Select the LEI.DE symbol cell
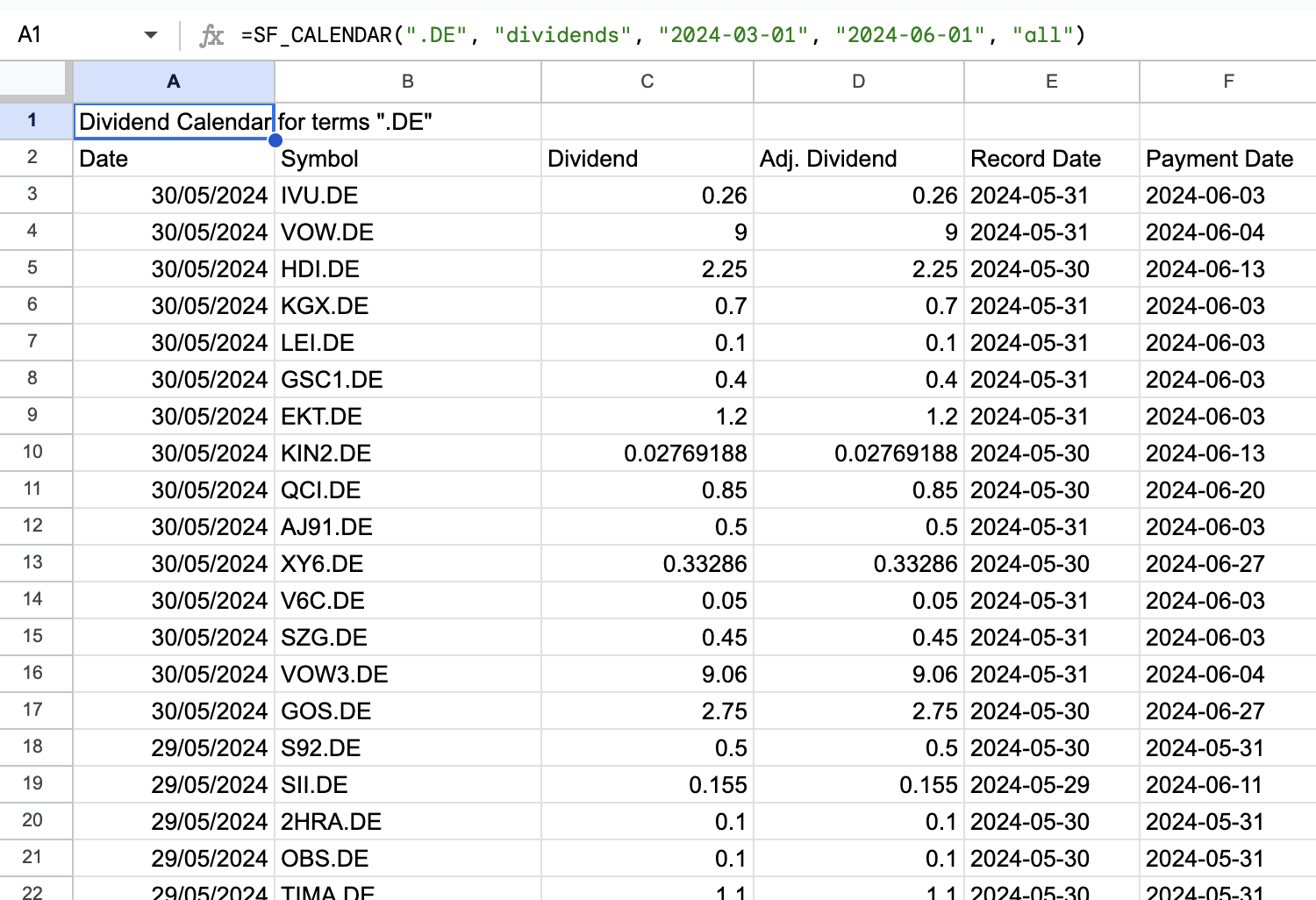1316x900 pixels. pyautogui.click(x=408, y=343)
